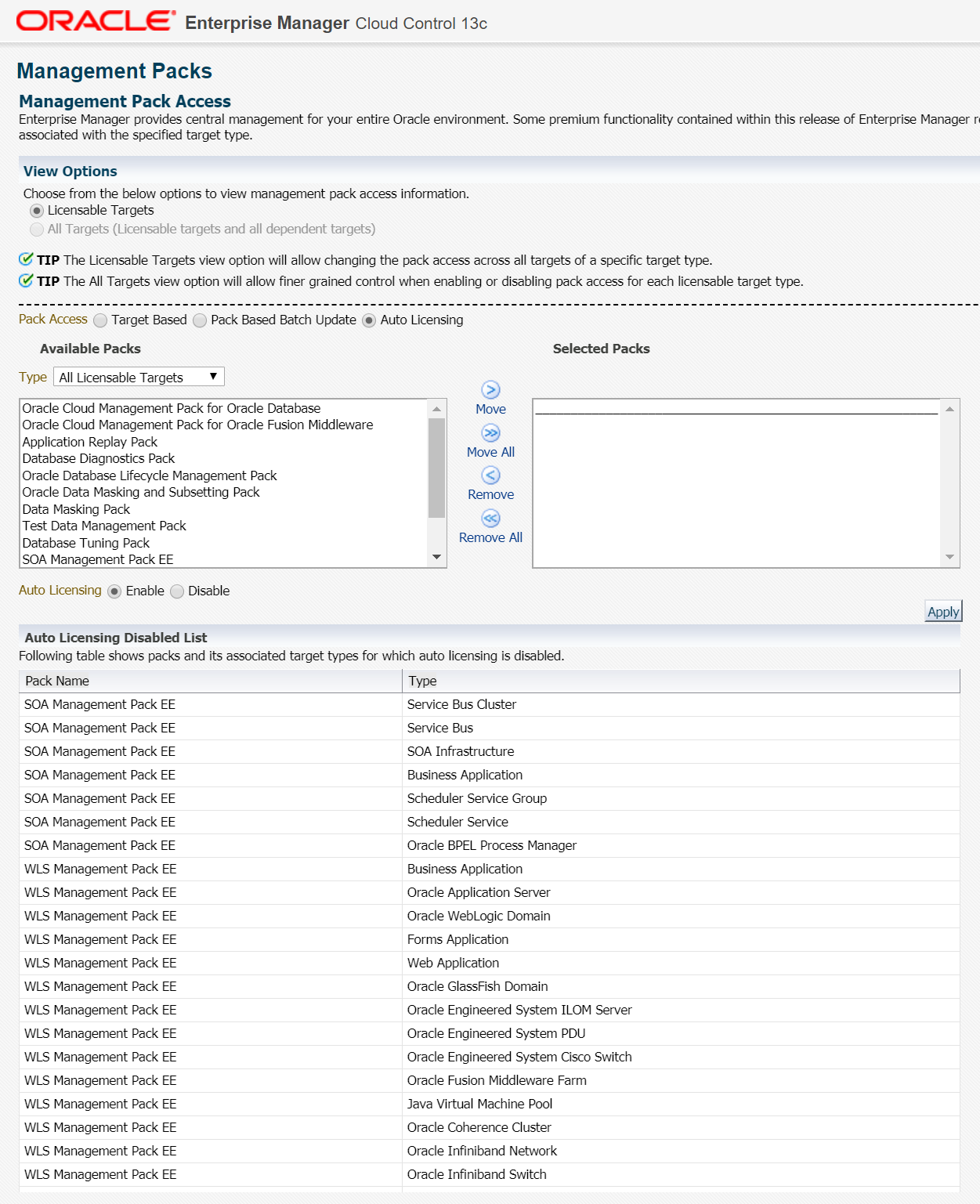This screenshot has height=1204, width=980.
Task: Select Database Diagnostics Pack in list
Action: (99, 458)
